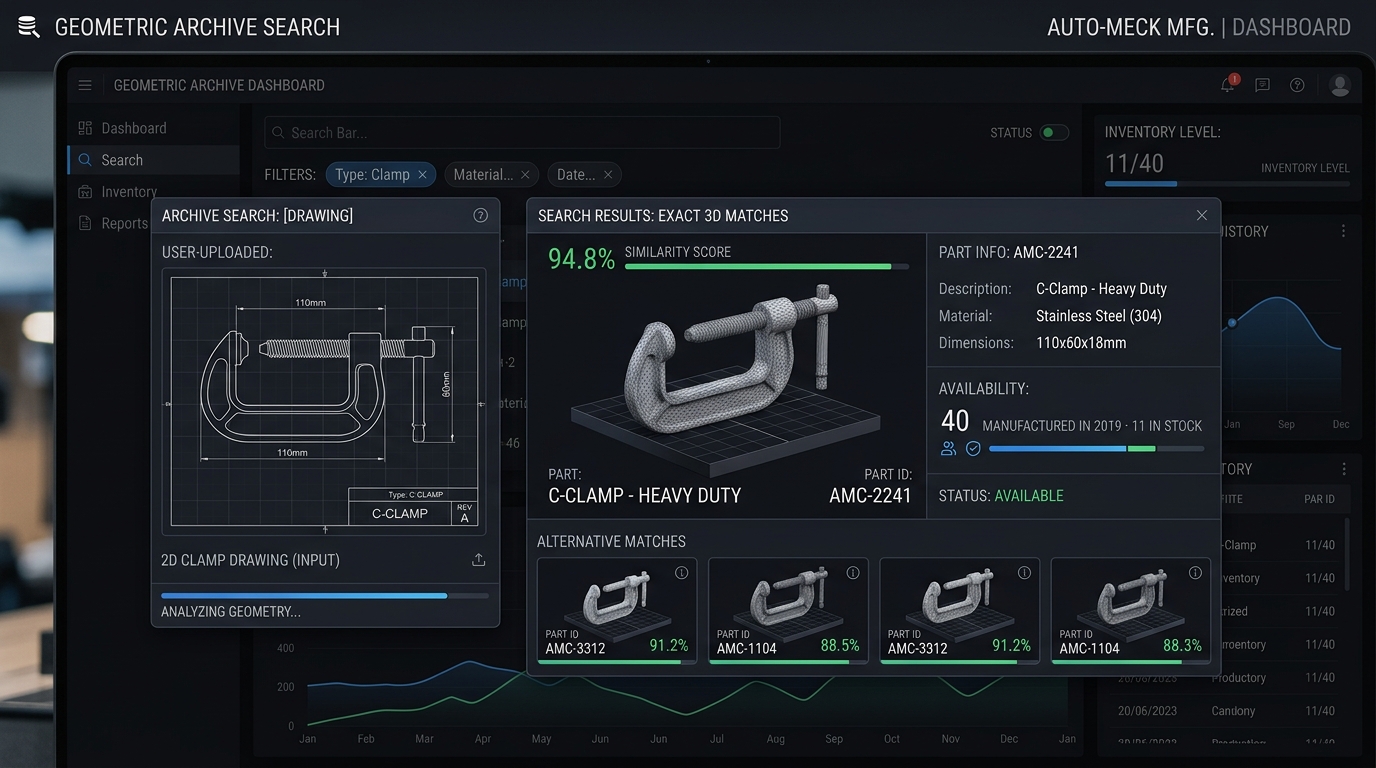The height and width of the screenshot is (768, 1376).
Task: Open the notifications bell
Action: (1228, 85)
